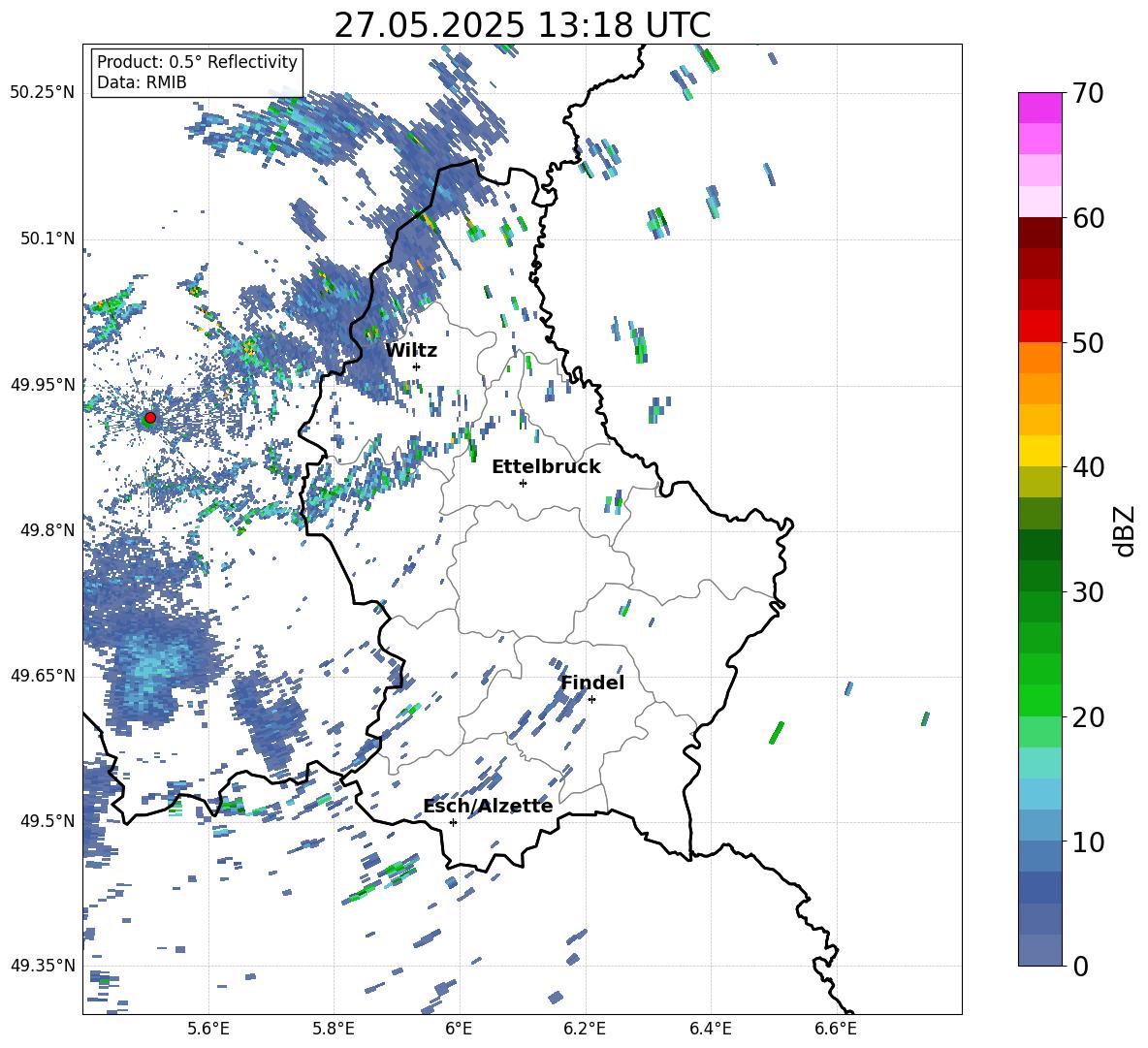
Task: Click the 49.35°N latitude label
Action: click(x=43, y=966)
